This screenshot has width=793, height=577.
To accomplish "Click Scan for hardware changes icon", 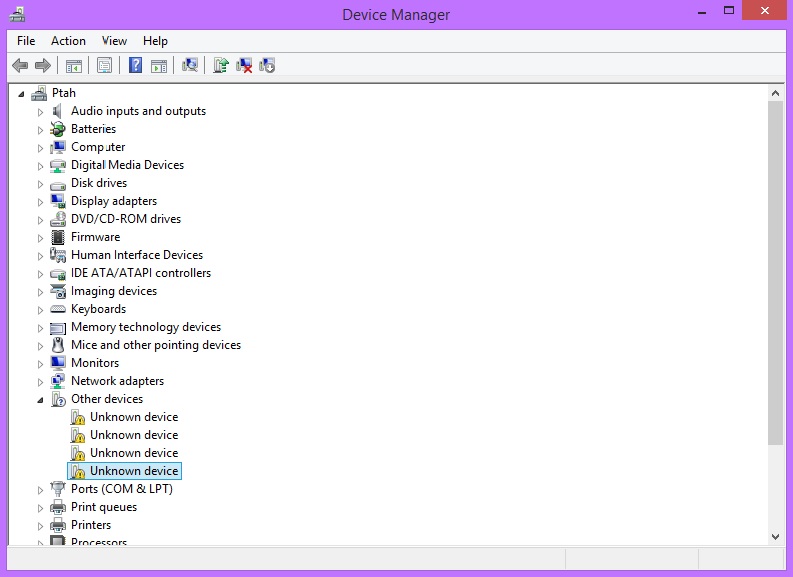I will (x=189, y=66).
